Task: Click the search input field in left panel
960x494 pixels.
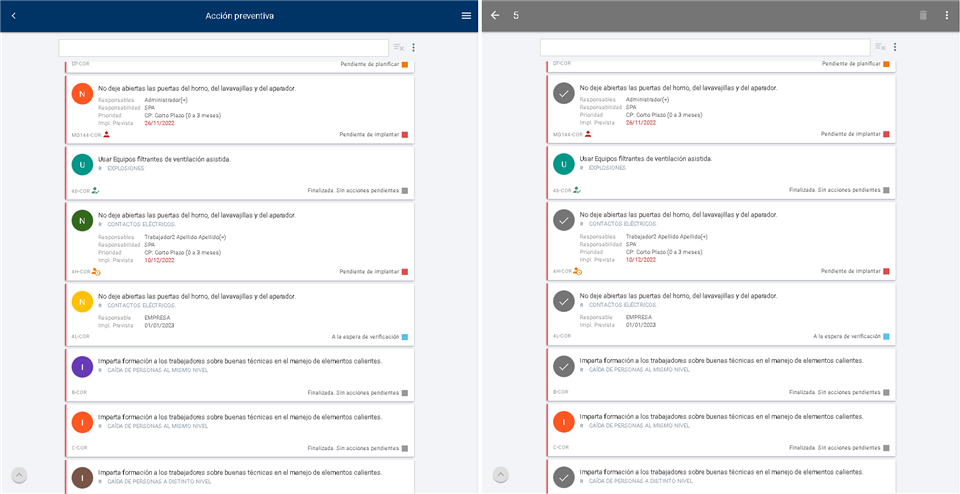Action: [223, 47]
